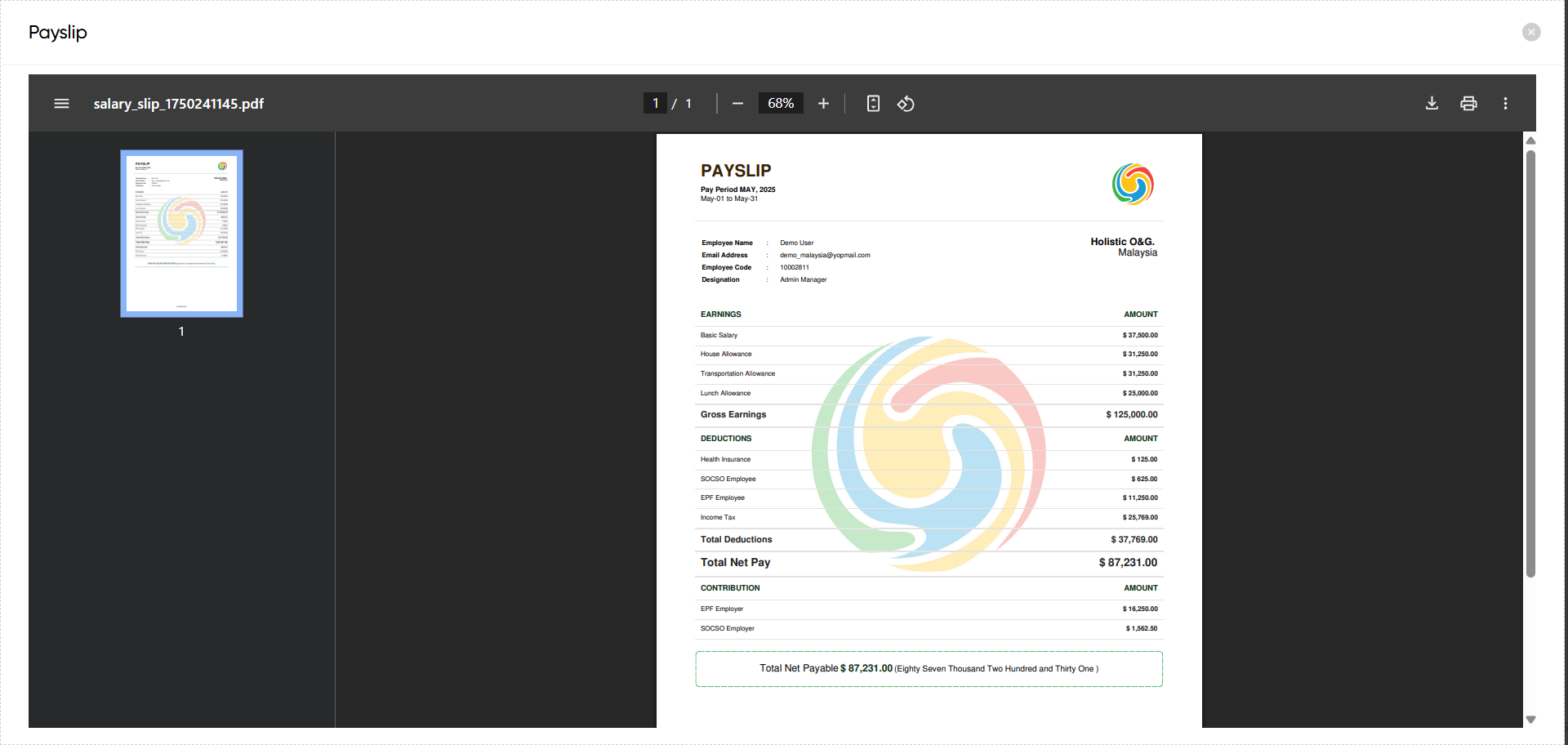The image size is (1568, 745).
Task: Click the EARNINGS section header
Action: point(721,315)
